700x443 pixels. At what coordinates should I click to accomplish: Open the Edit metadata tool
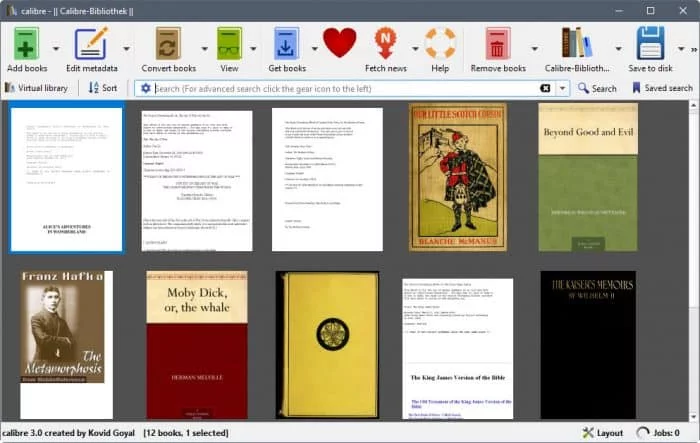(92, 43)
